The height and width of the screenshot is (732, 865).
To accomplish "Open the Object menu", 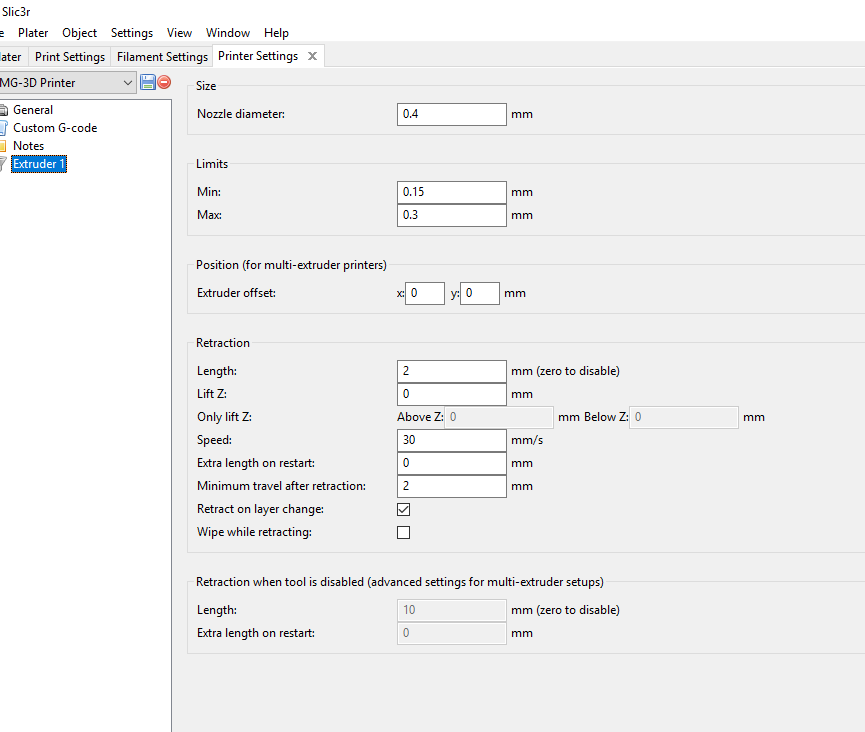I will (80, 33).
